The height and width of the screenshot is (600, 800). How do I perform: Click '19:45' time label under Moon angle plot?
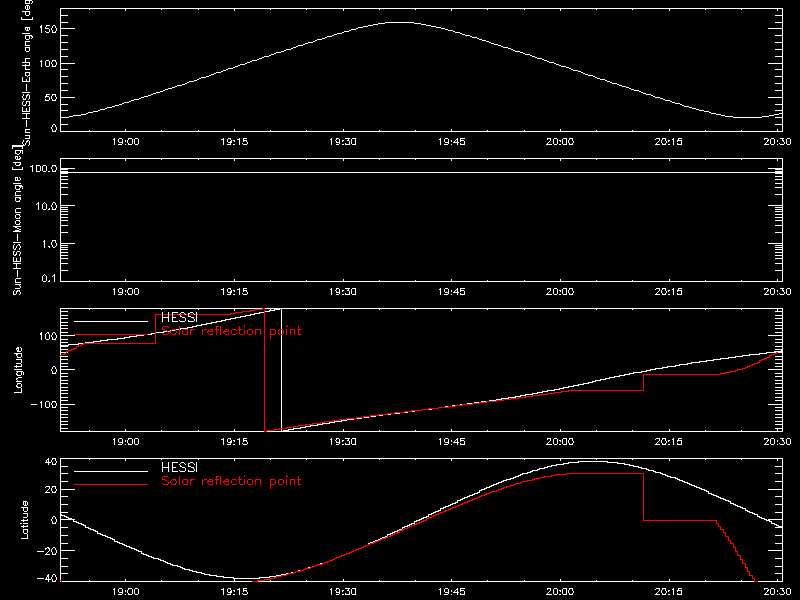click(452, 292)
